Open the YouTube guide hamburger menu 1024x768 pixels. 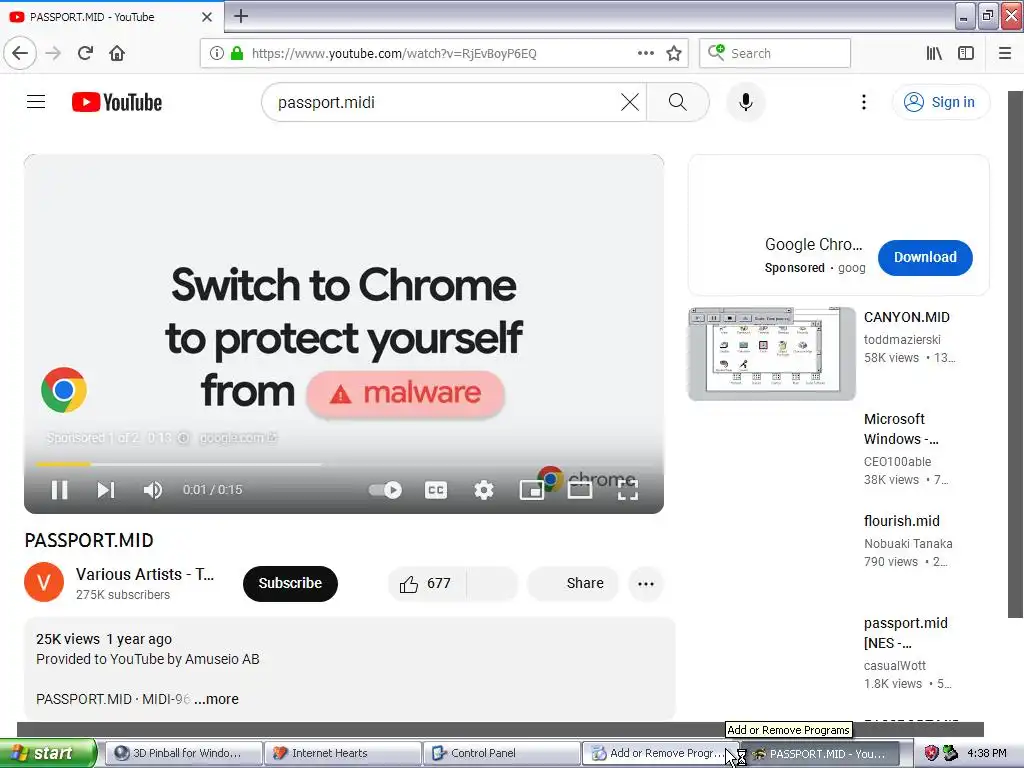click(36, 102)
